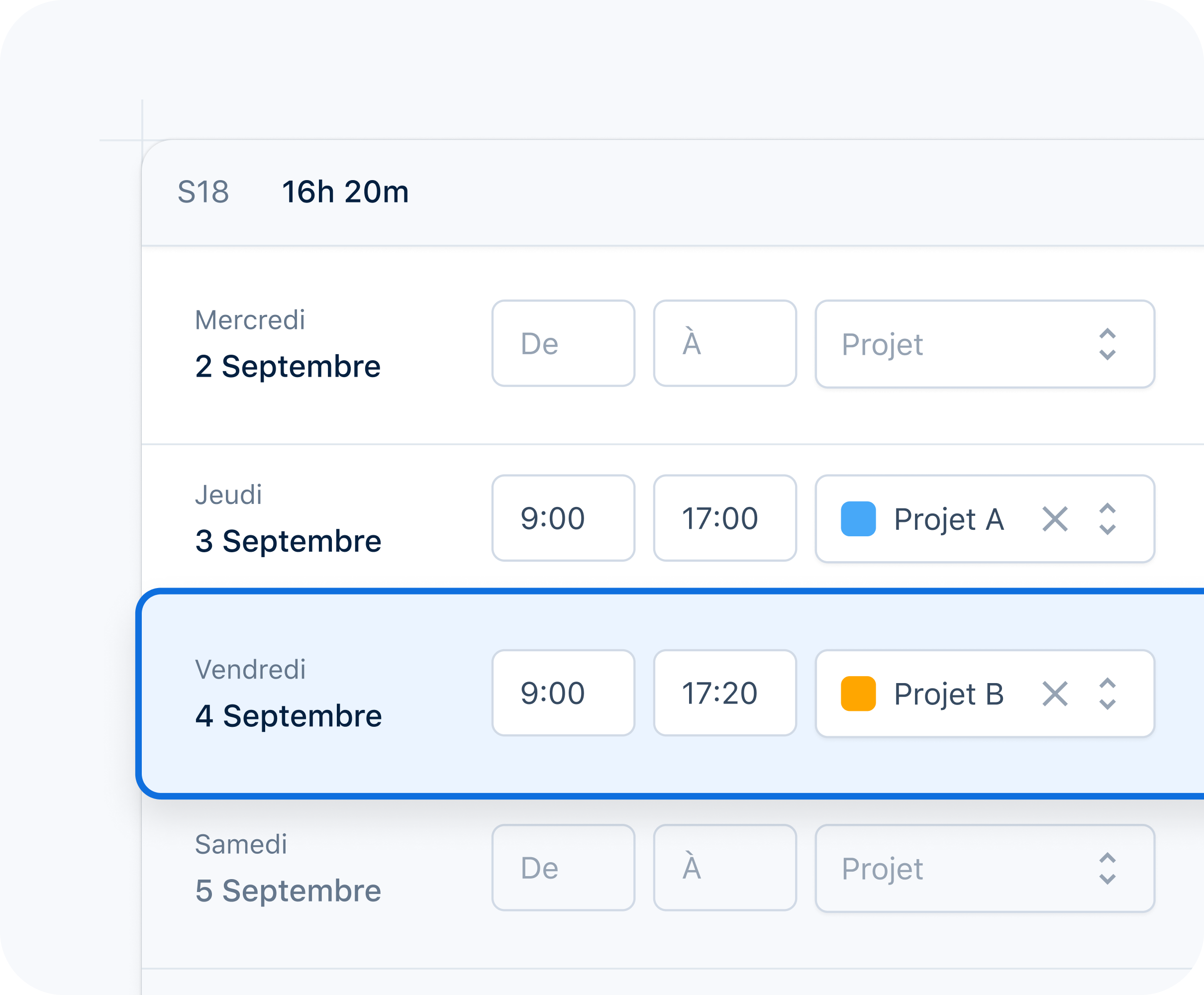Open Jeudi Projet A dropdown chevrons
This screenshot has height=995, width=1204.
pyautogui.click(x=1107, y=519)
